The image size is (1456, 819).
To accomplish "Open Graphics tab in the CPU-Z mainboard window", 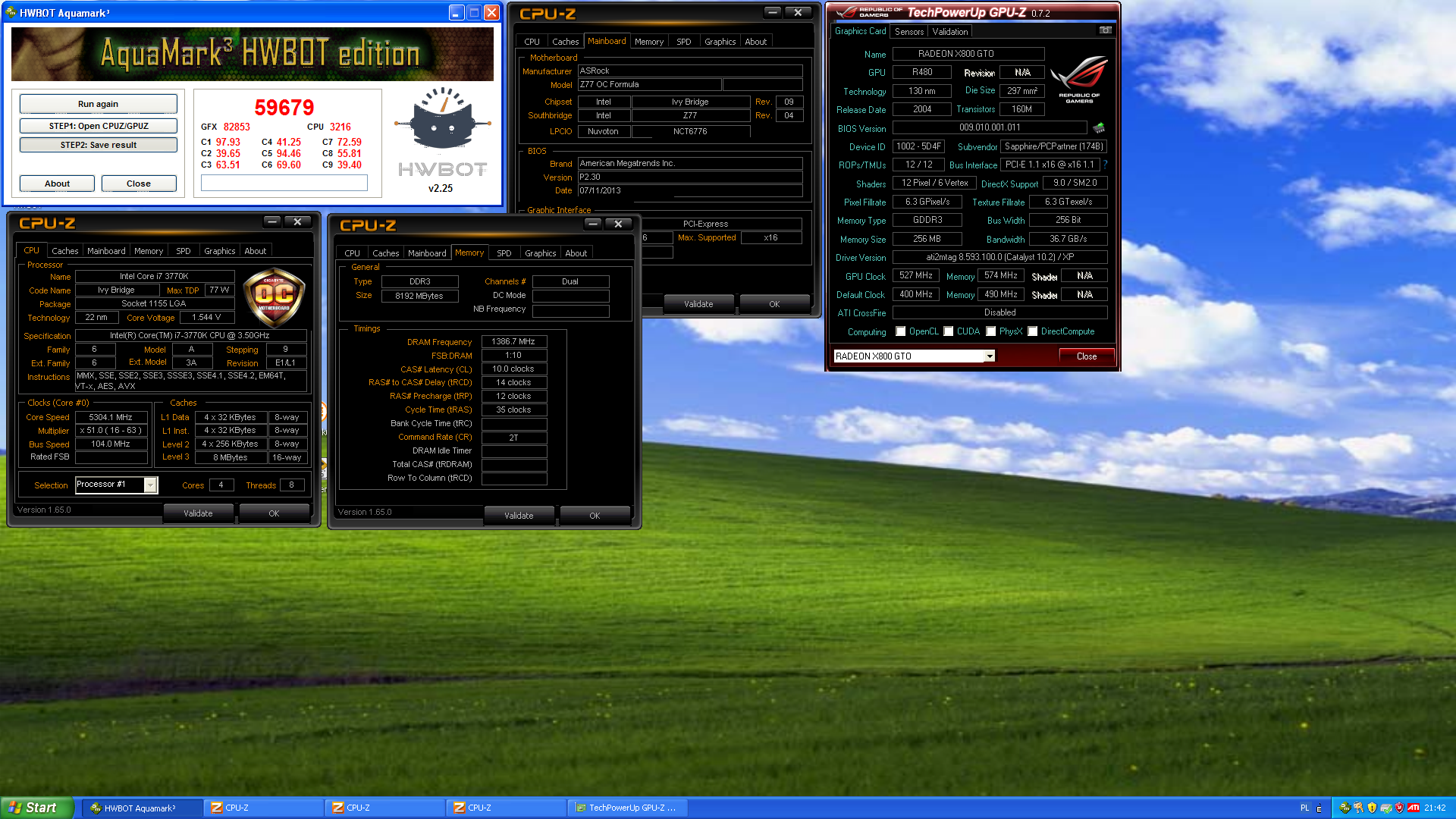I will click(x=720, y=42).
